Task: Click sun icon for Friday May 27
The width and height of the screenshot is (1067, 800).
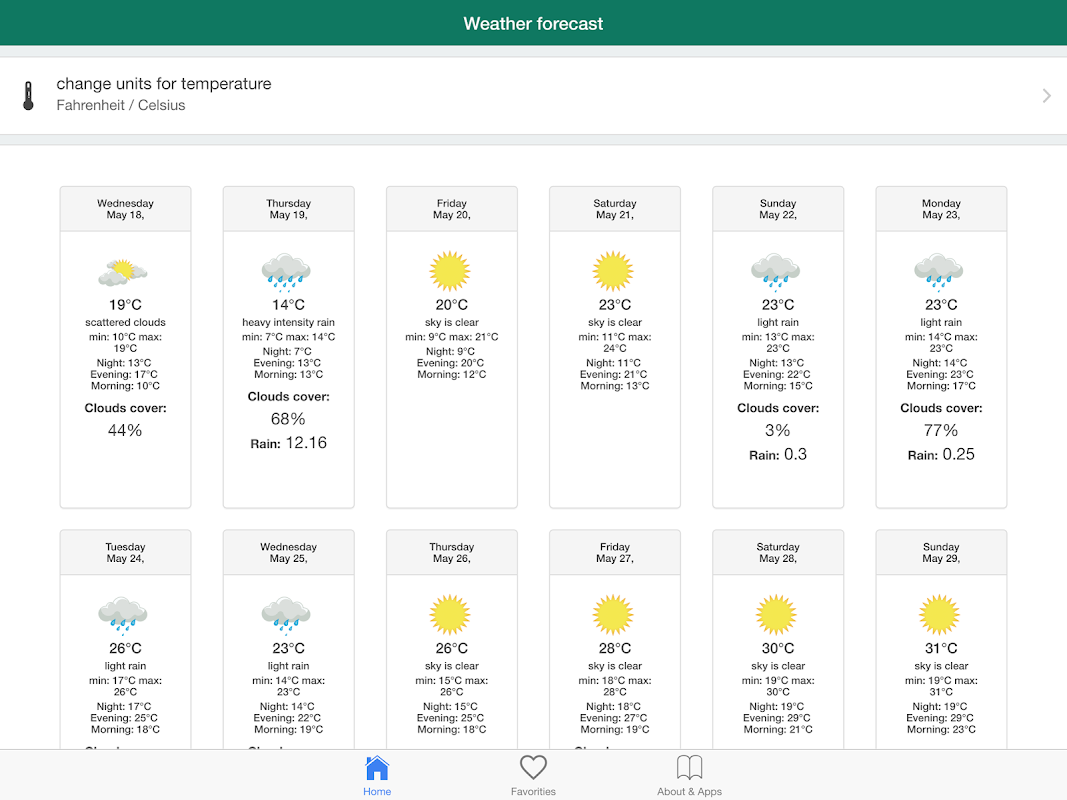Action: (x=613, y=614)
